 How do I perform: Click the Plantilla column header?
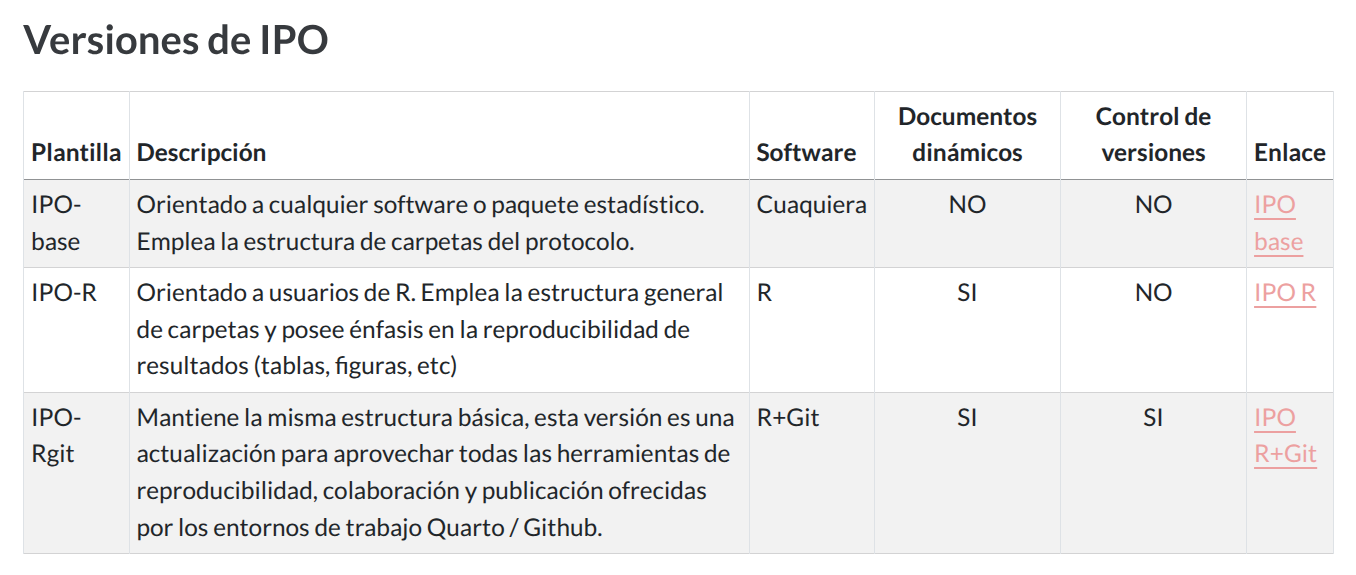click(76, 153)
